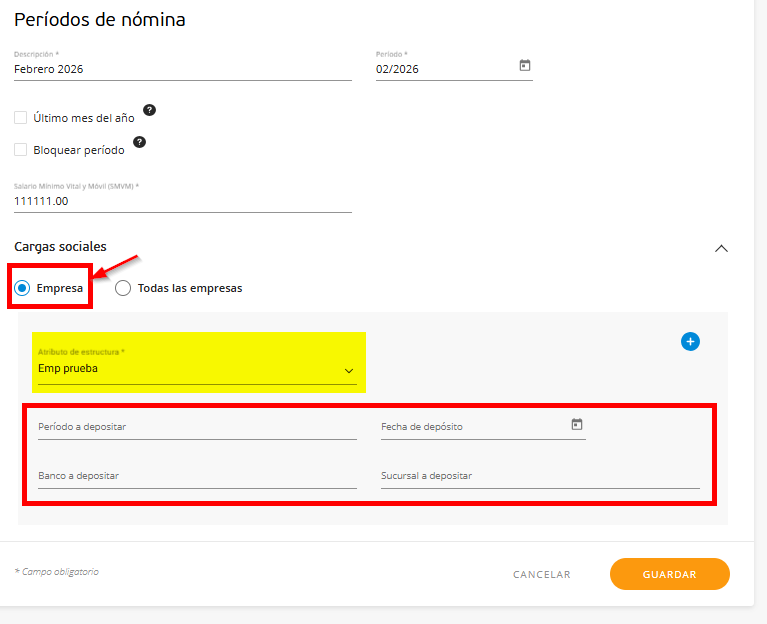Check the Bloquear período checkbox

pyautogui.click(x=21, y=150)
